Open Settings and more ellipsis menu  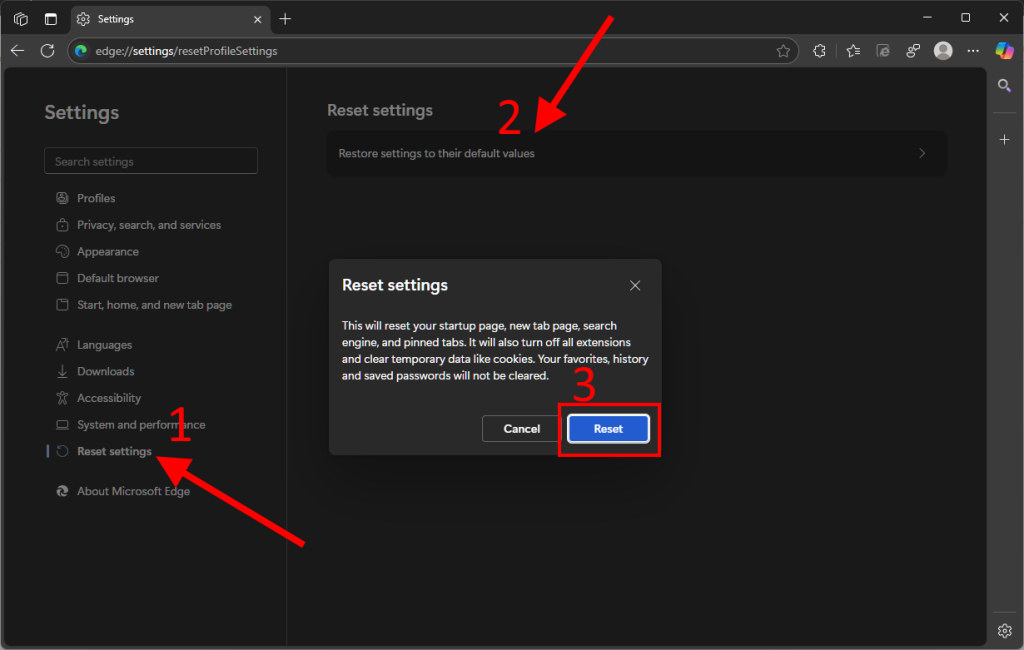coord(973,51)
